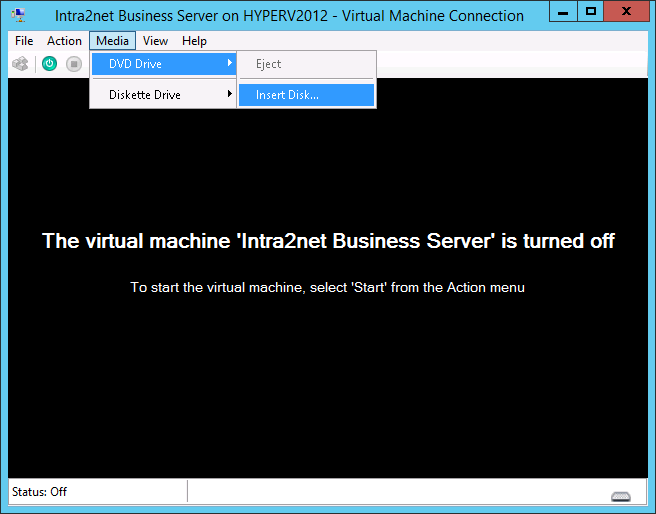This screenshot has width=656, height=514.
Task: Open the Help menu
Action: pos(194,41)
